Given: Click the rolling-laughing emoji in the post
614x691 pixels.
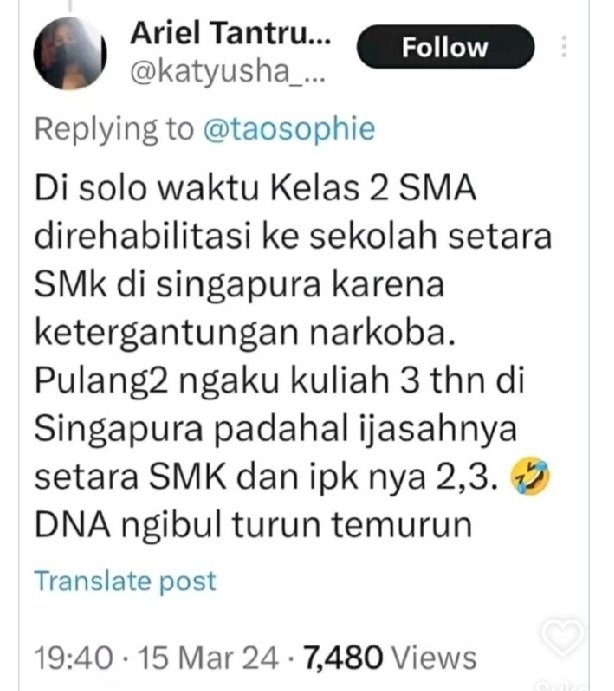Looking at the screenshot, I should point(529,476).
